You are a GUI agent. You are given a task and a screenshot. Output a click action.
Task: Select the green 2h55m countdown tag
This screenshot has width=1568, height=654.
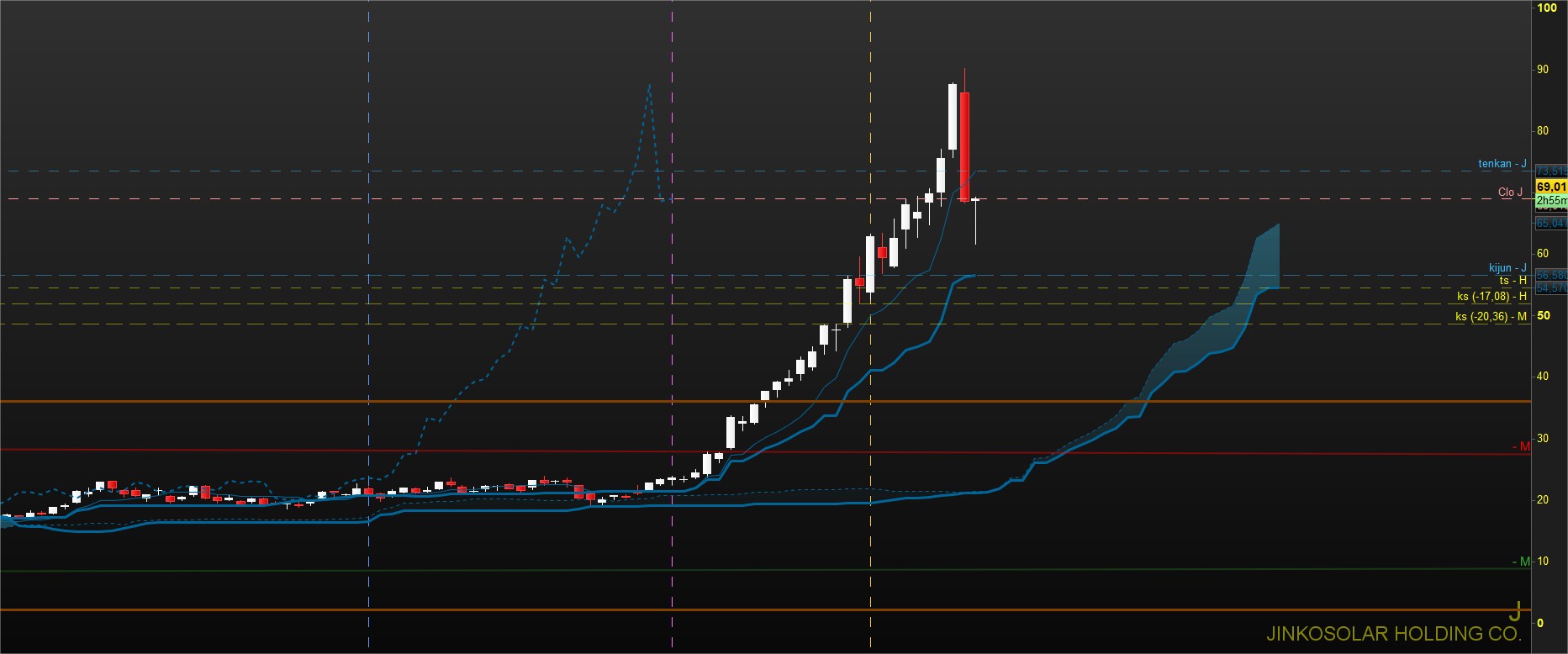tap(1551, 201)
